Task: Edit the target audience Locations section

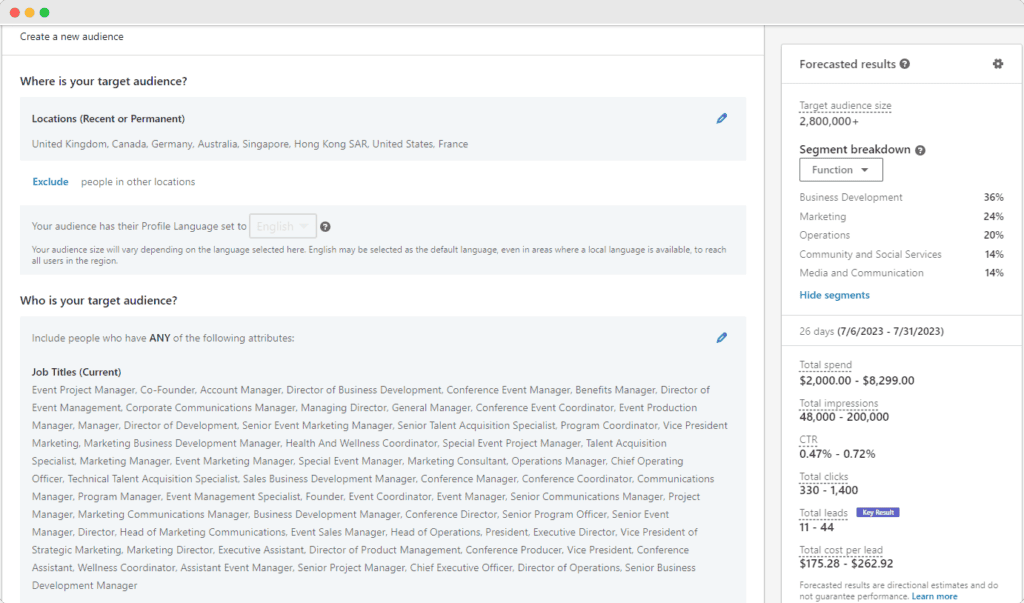Action: tap(722, 118)
